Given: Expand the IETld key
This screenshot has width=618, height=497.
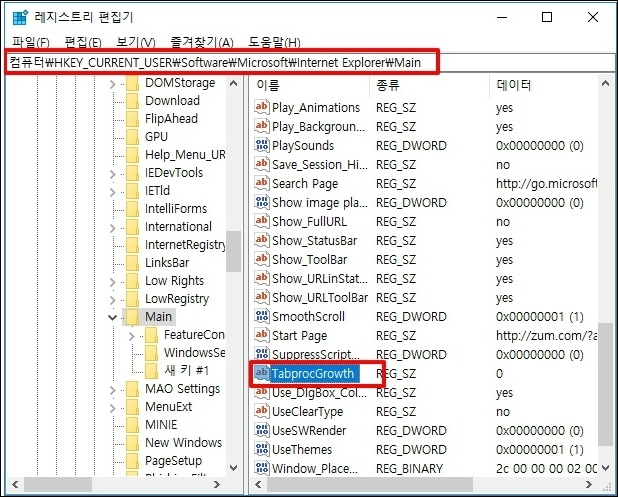Looking at the screenshot, I should pyautogui.click(x=113, y=192).
